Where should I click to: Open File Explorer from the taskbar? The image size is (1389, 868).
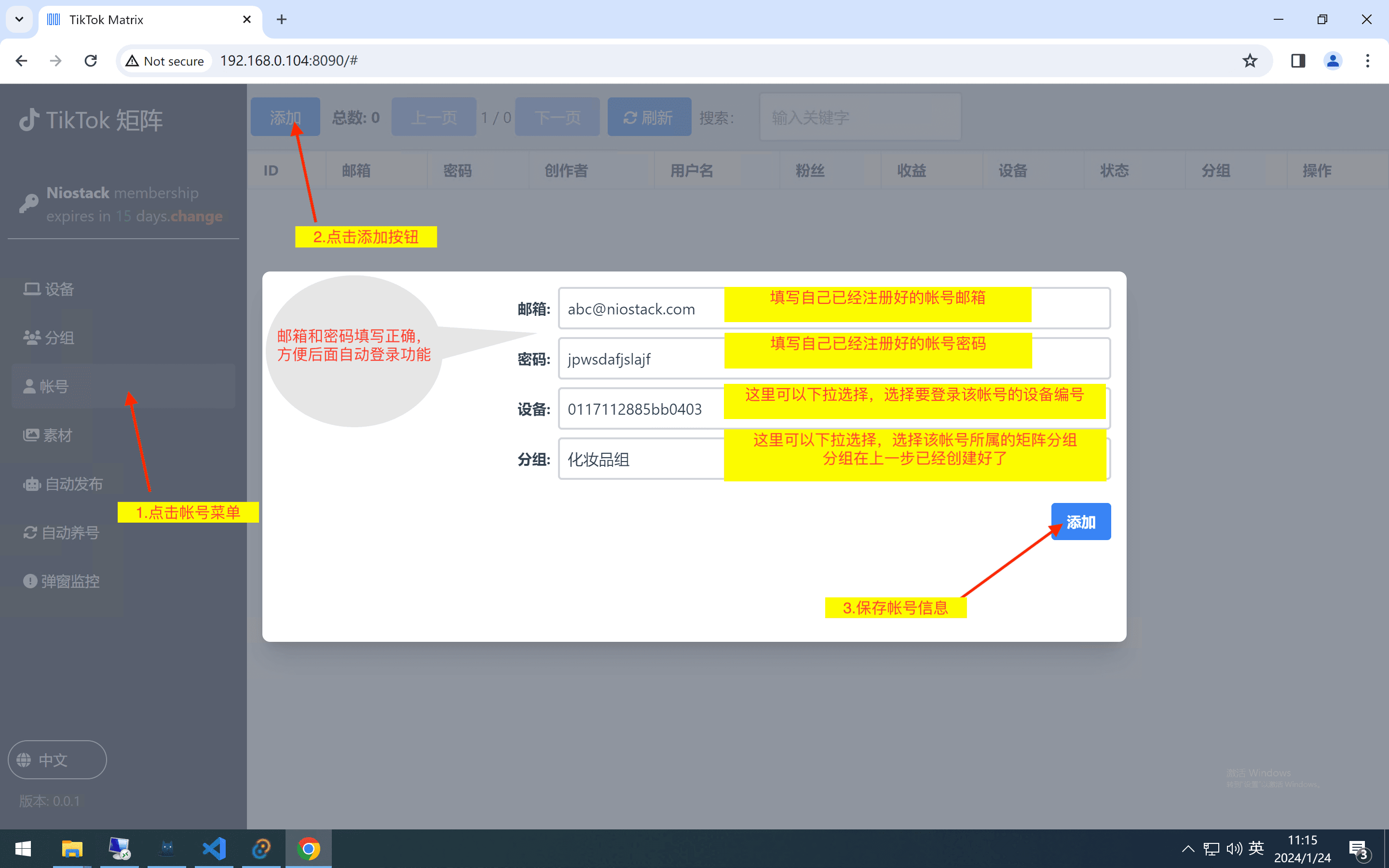click(x=72, y=849)
